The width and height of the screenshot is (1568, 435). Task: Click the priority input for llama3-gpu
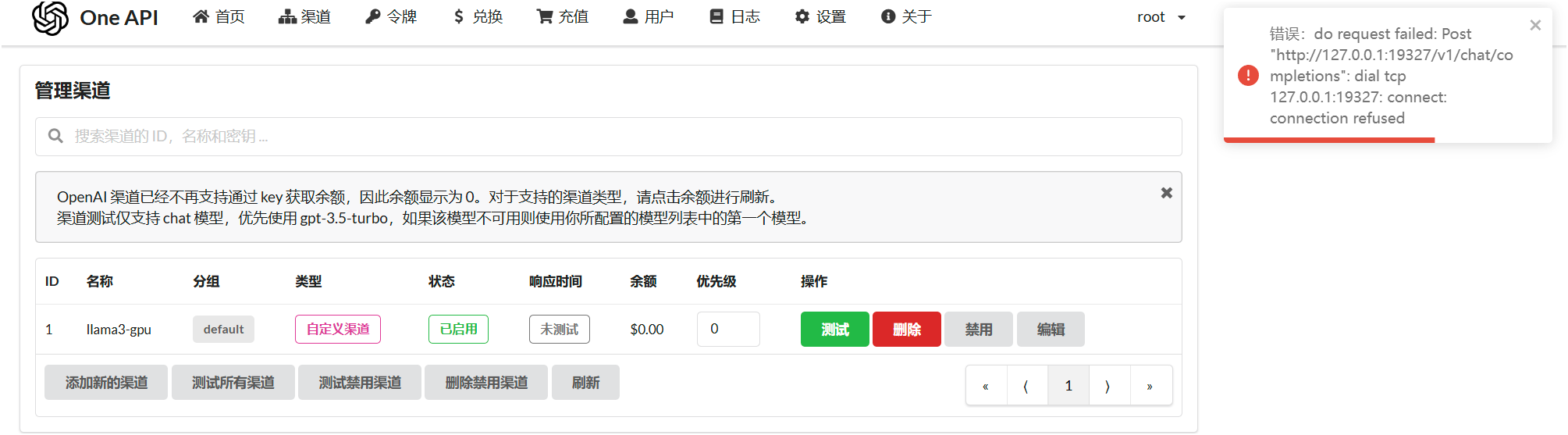[727, 330]
